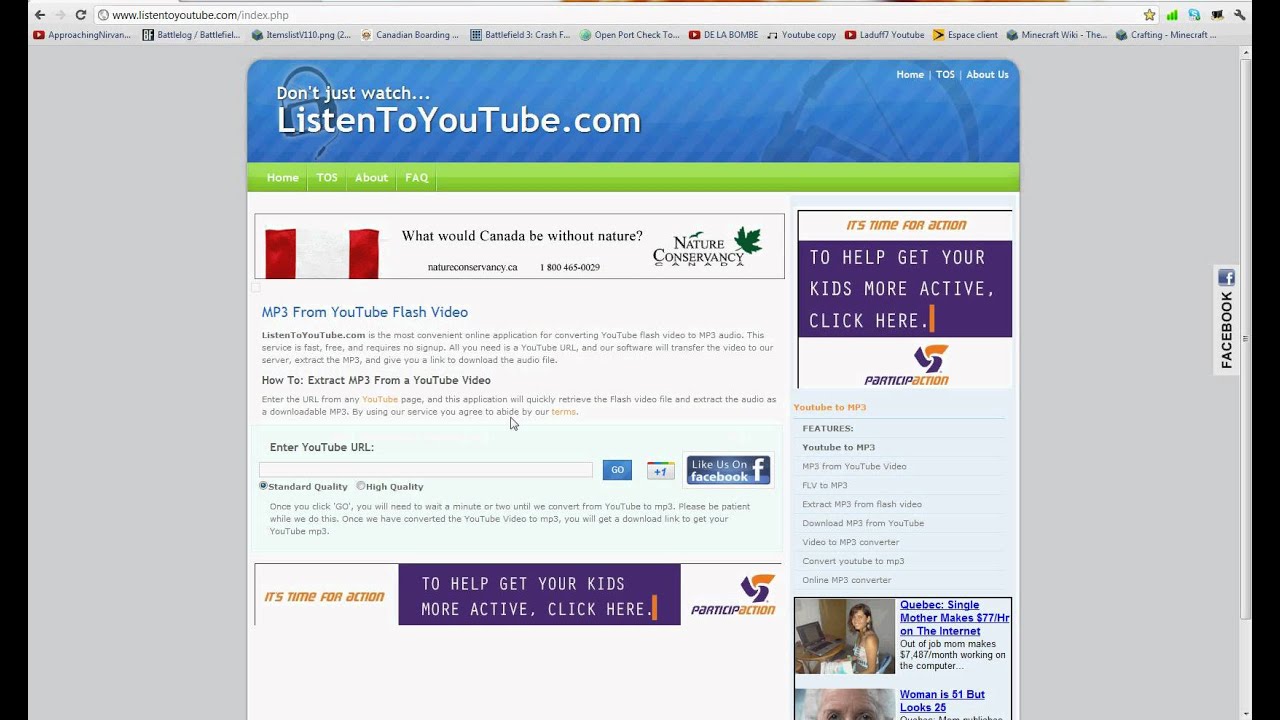
Task: Open the DE LA BOMBE bookmark
Action: pos(724,35)
